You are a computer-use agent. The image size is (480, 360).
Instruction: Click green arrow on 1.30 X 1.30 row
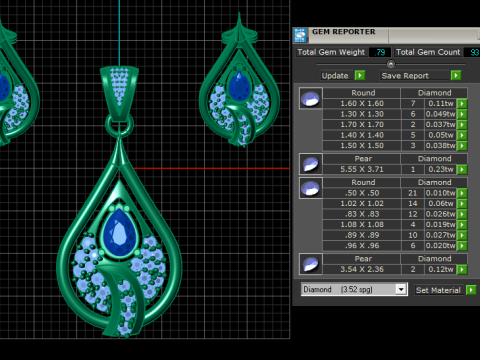coord(462,114)
